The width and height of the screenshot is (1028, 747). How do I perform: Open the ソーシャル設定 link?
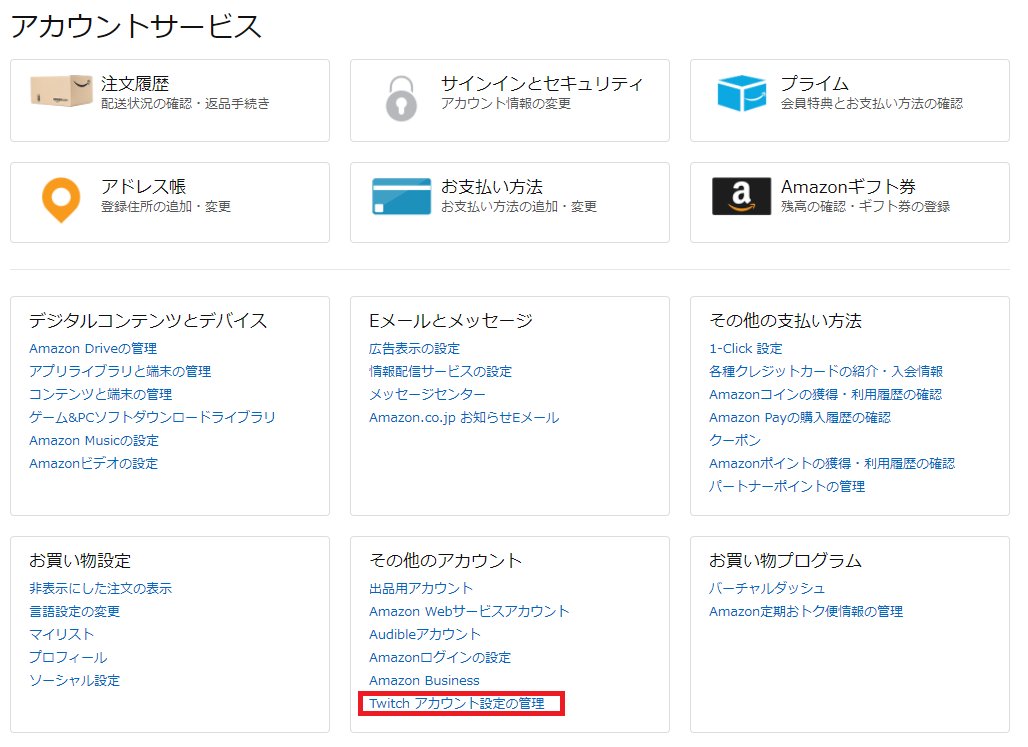75,680
